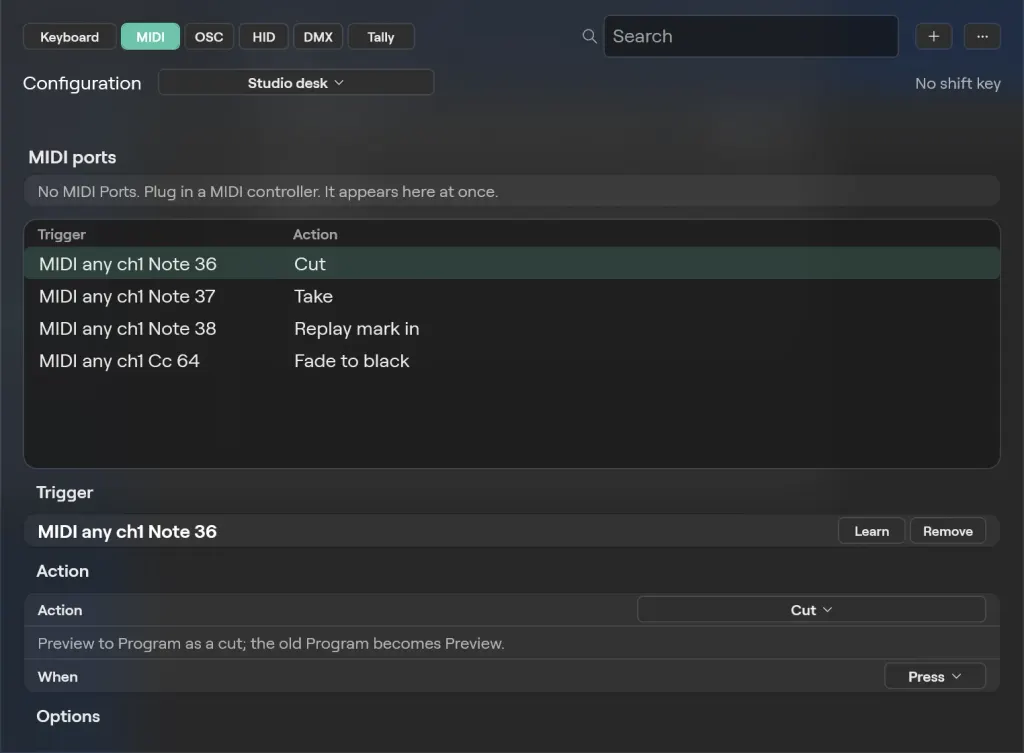The height and width of the screenshot is (753, 1024).
Task: Click the No shift key label
Action: [957, 84]
